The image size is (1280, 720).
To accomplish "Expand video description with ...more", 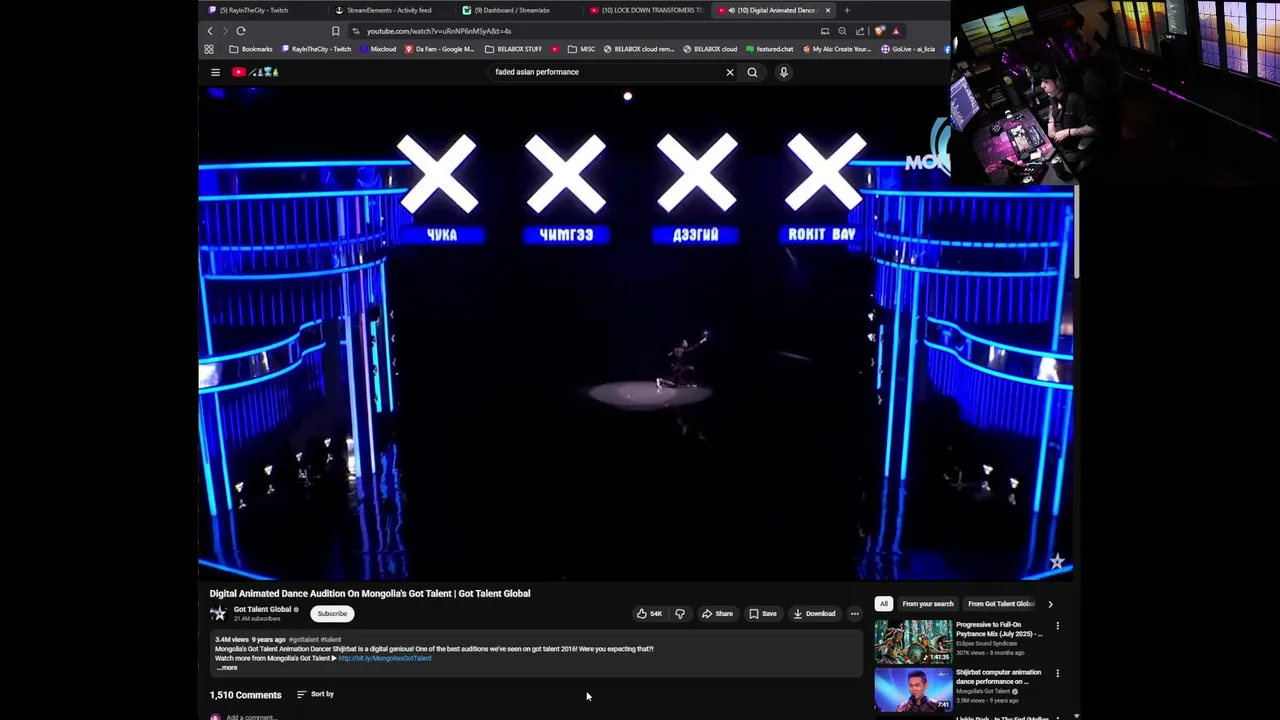I will coord(229,667).
